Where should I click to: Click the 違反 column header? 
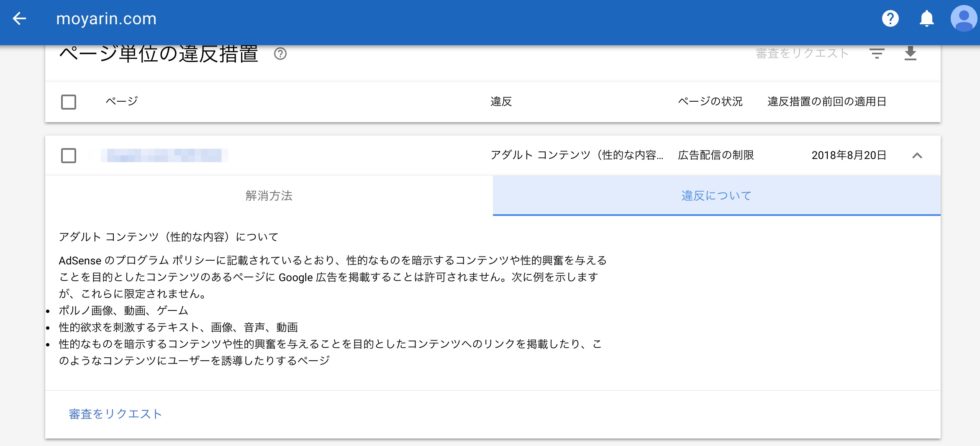(501, 102)
